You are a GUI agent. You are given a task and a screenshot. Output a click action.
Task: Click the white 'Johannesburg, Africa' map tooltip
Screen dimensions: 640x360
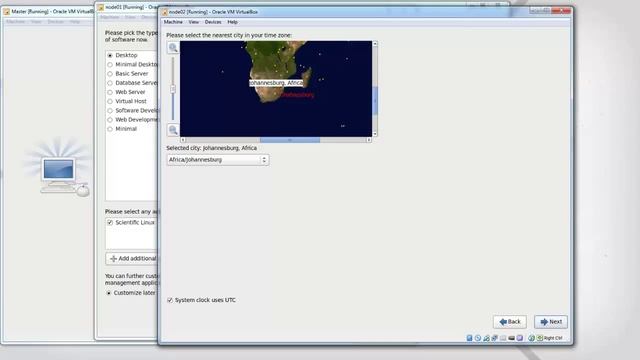tap(276, 83)
